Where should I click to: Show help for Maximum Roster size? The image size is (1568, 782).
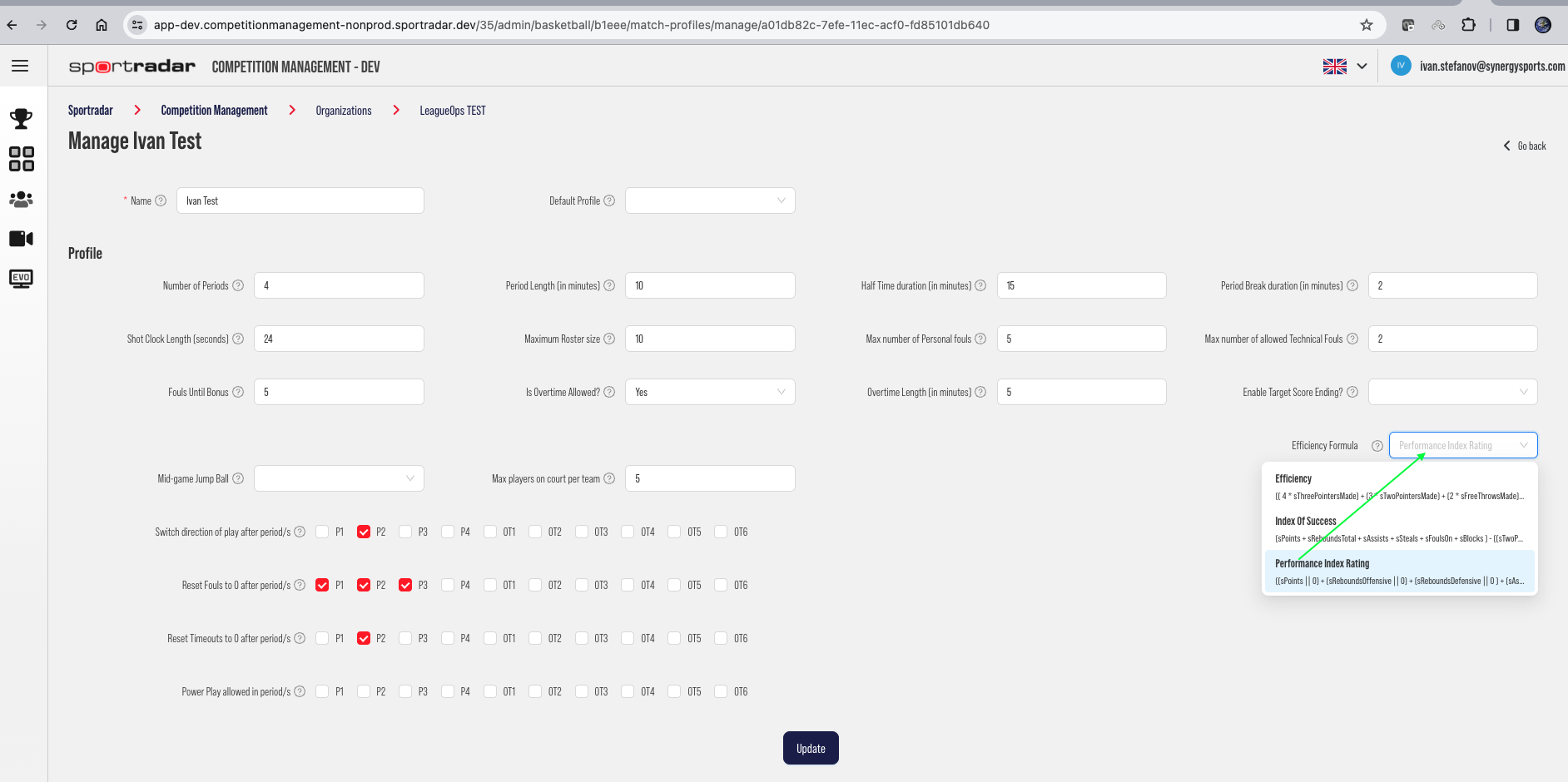609,339
